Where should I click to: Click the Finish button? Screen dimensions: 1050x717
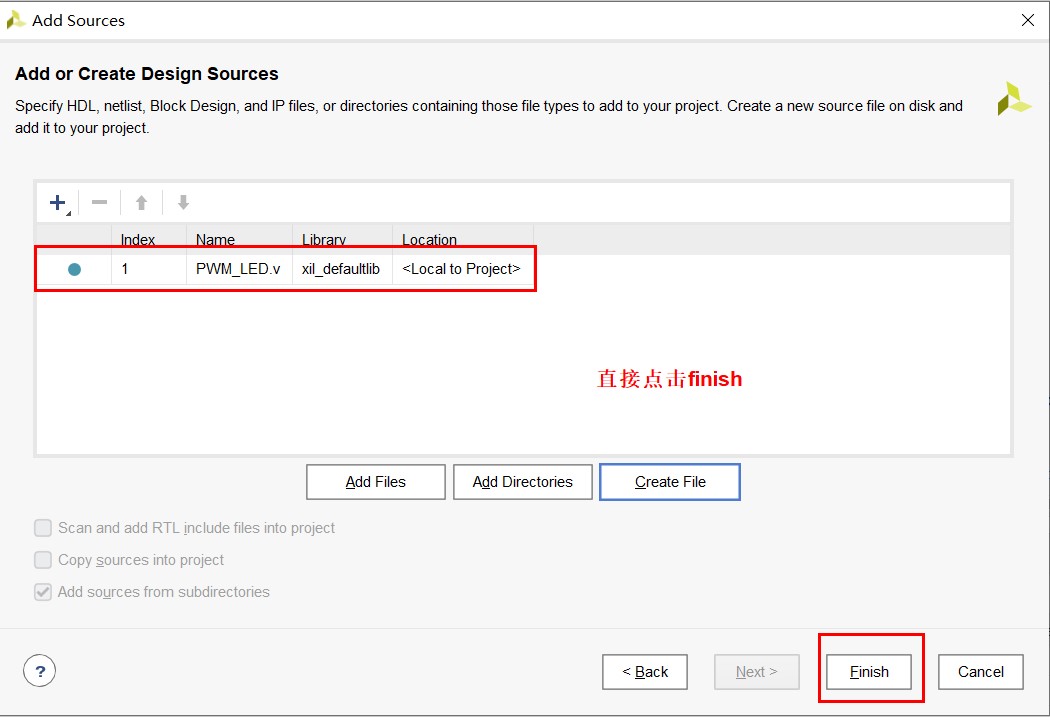[x=869, y=672]
